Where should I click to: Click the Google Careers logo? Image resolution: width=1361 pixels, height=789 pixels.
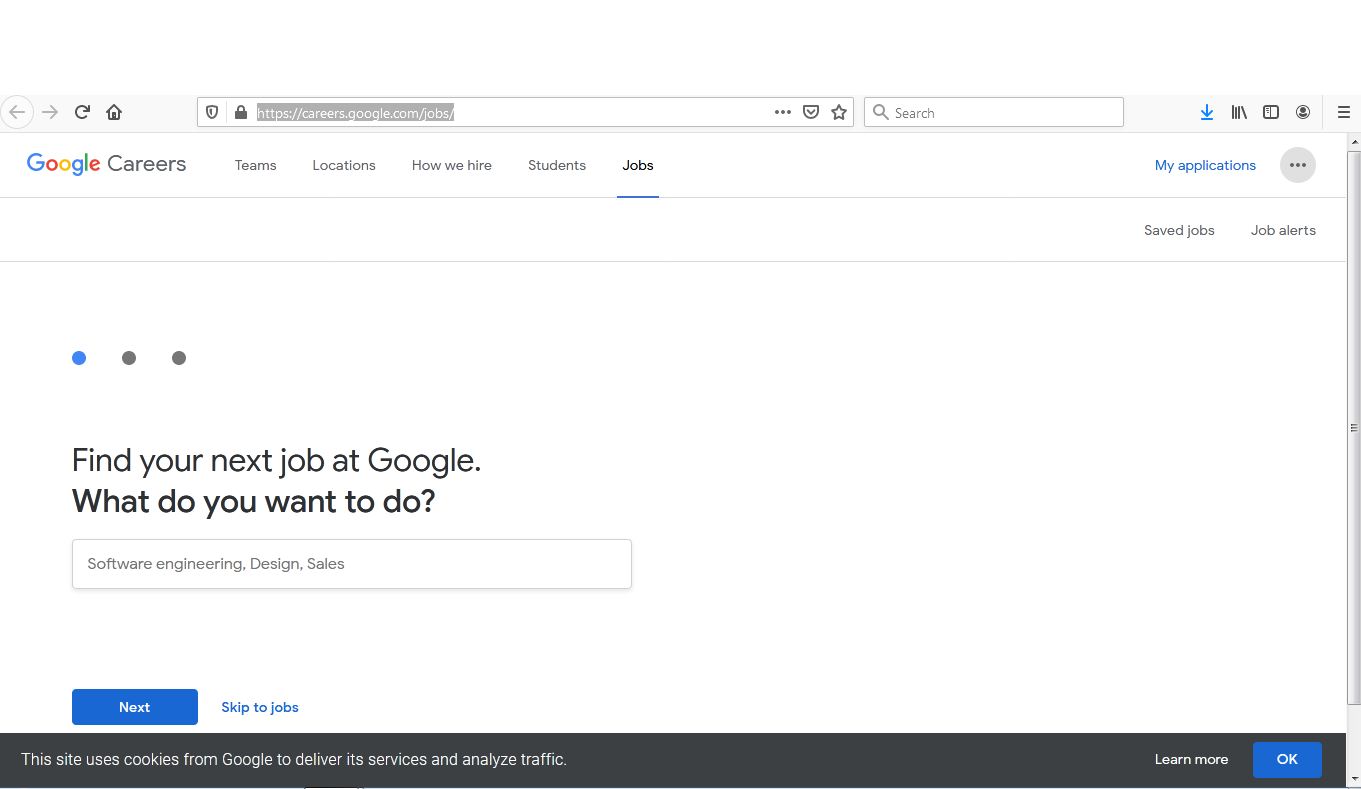pyautogui.click(x=106, y=164)
